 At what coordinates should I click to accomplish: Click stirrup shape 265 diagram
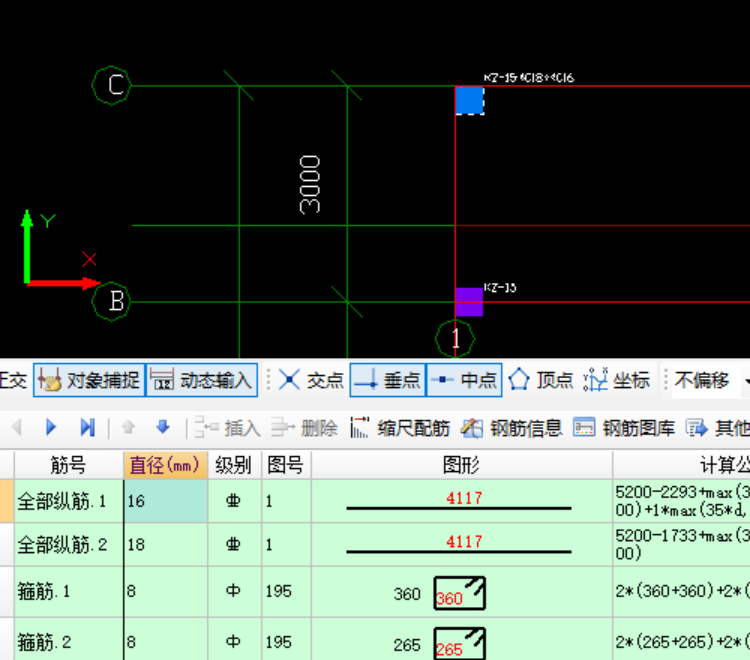pos(460,643)
